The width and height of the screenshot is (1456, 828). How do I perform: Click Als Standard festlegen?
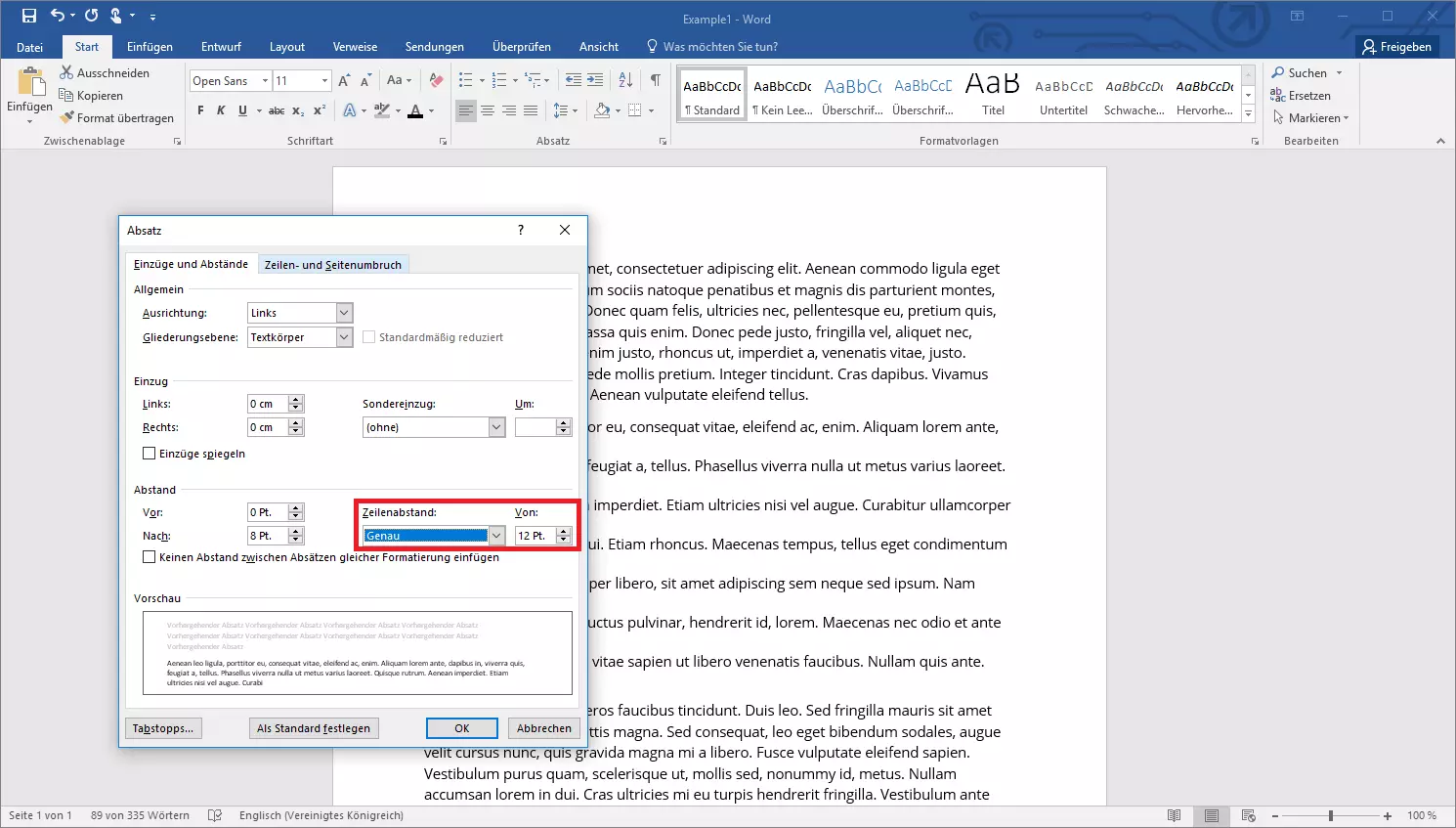(x=314, y=728)
